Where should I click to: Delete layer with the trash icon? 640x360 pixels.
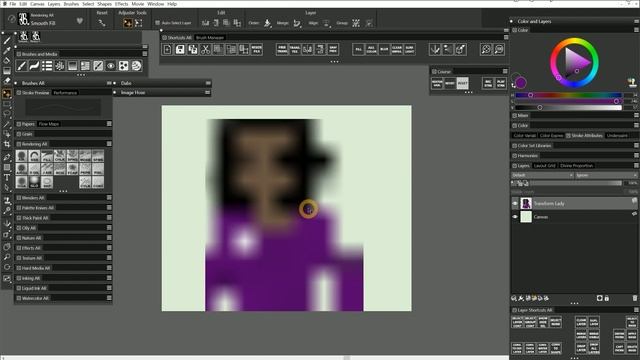pyautogui.click(x=635, y=298)
